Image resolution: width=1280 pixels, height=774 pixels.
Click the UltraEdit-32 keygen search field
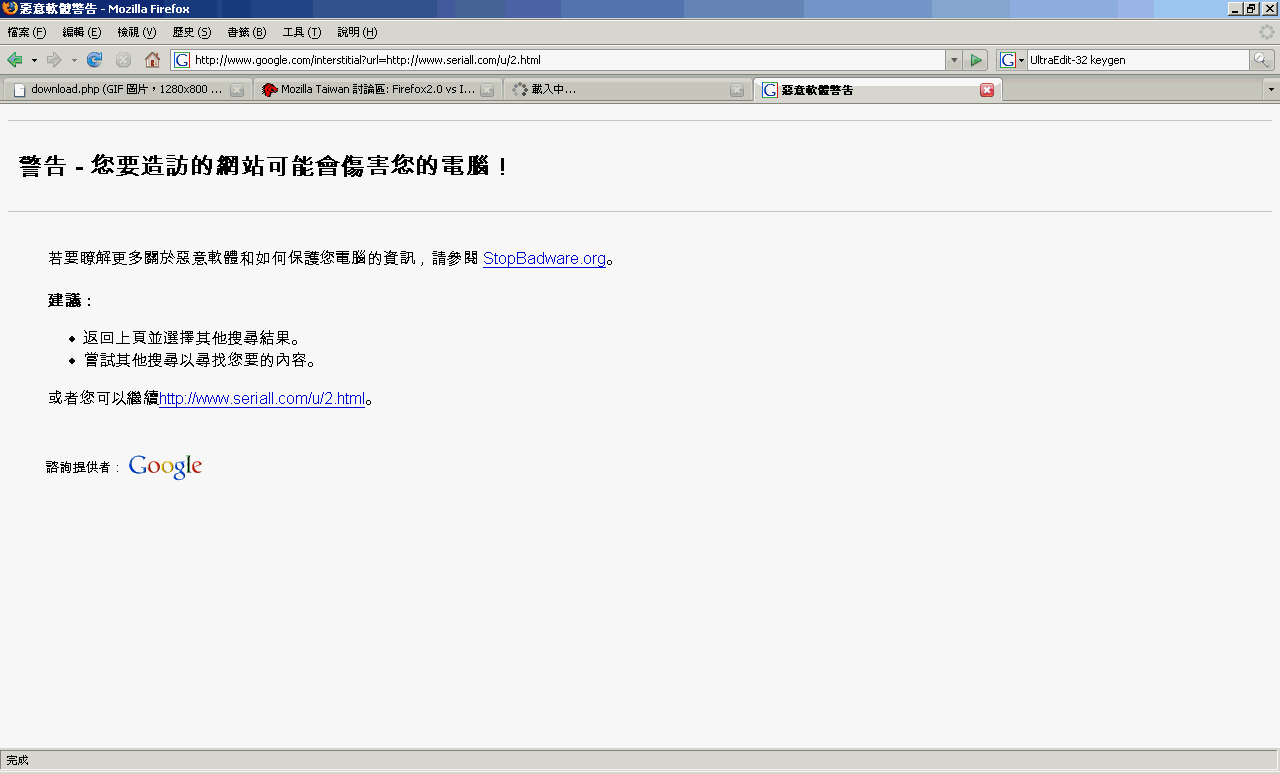coord(1135,60)
